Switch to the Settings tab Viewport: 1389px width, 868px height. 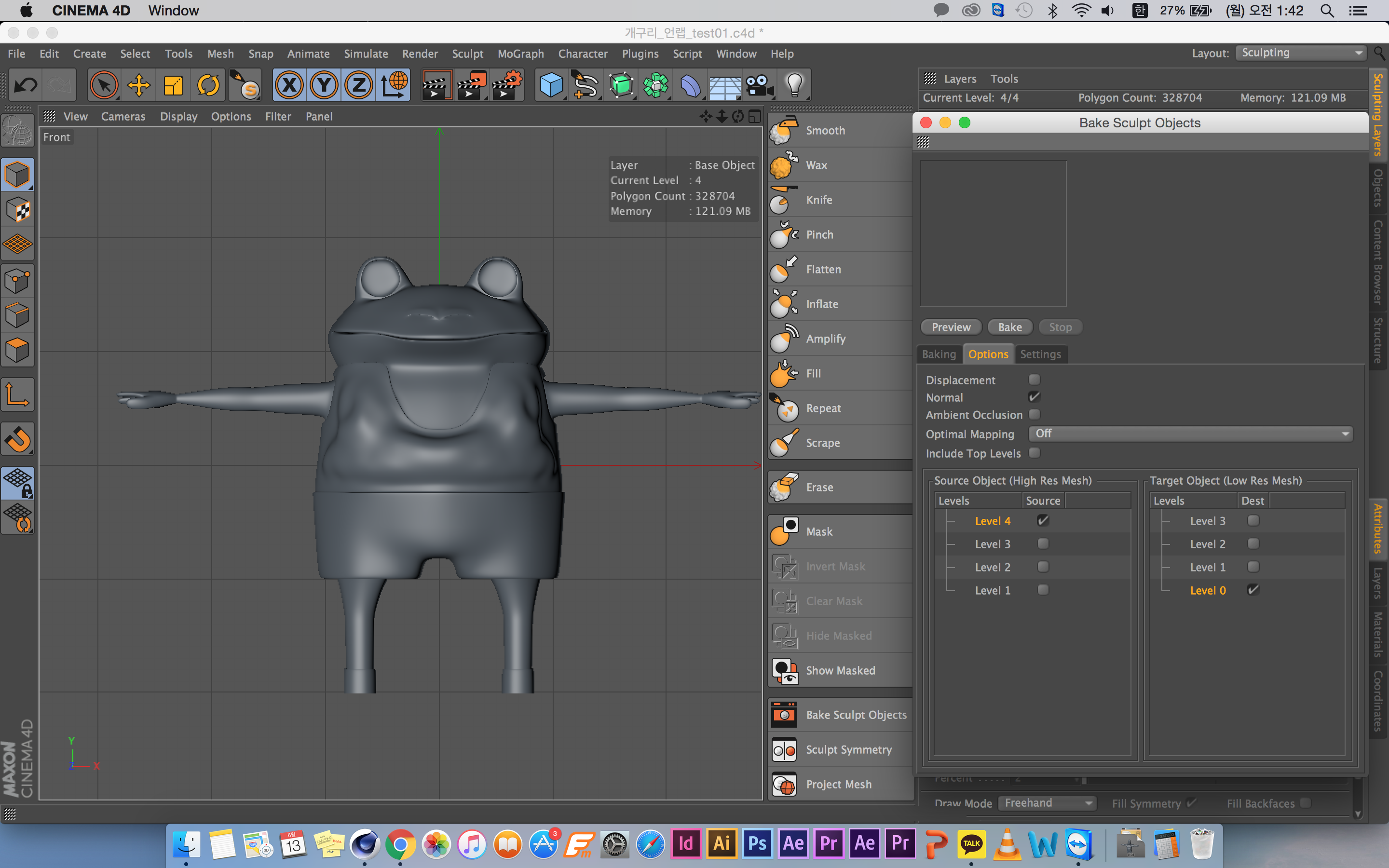click(1039, 354)
